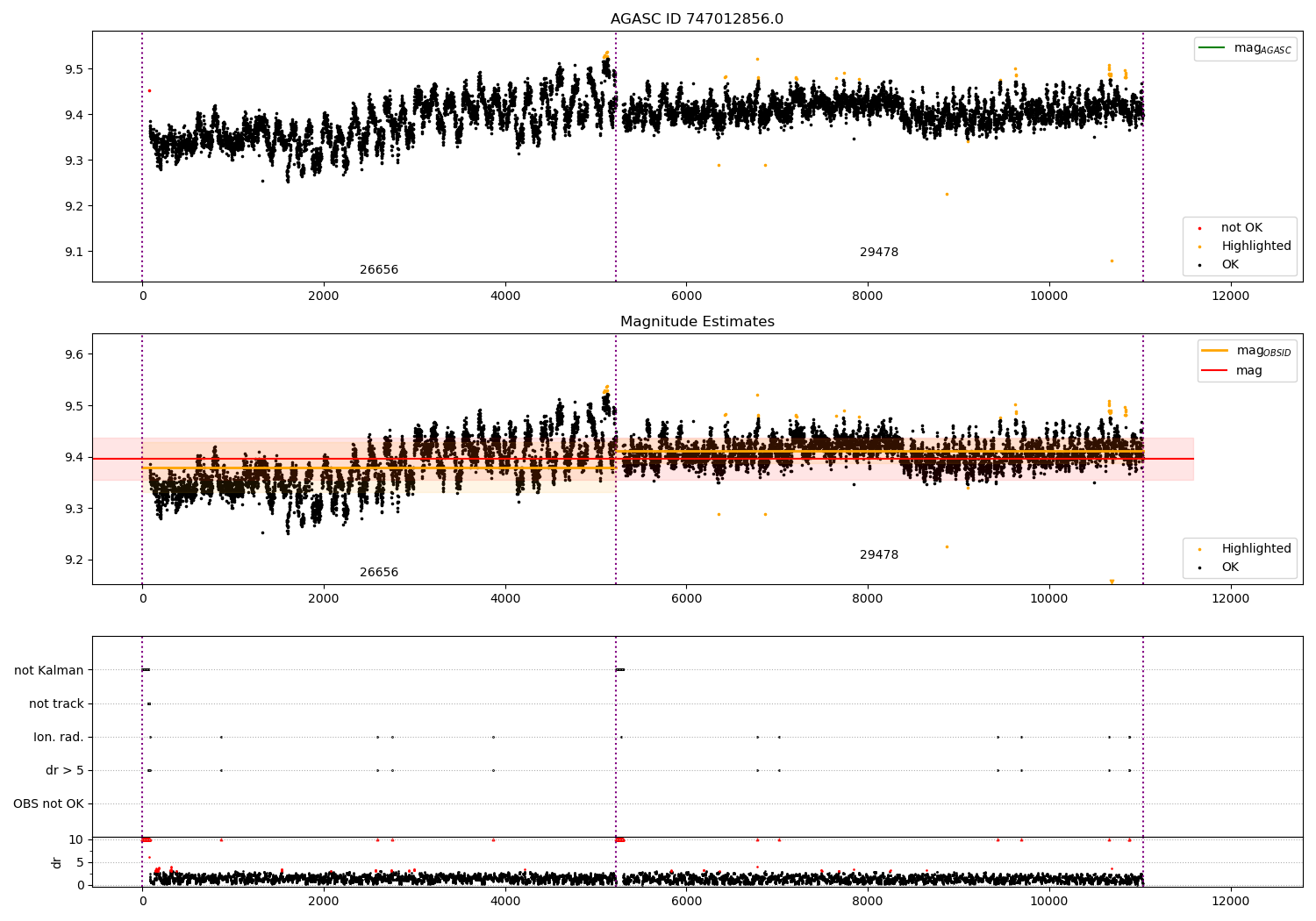Click the orange outlier near 9.22 in the middle plot
Viewport: 1316px width, 921px height.
(x=947, y=546)
